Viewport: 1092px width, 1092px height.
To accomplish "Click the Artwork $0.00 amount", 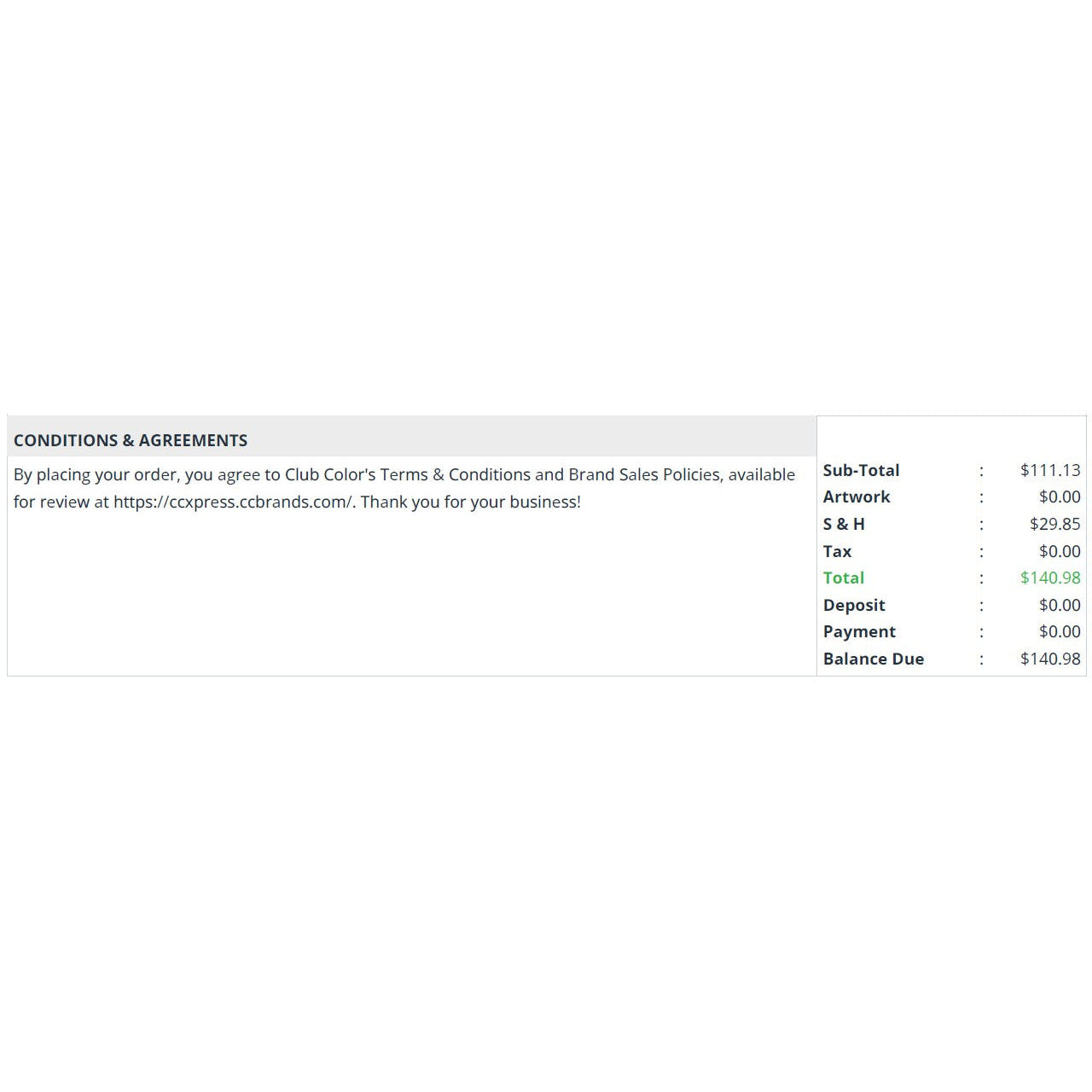I will (1060, 497).
